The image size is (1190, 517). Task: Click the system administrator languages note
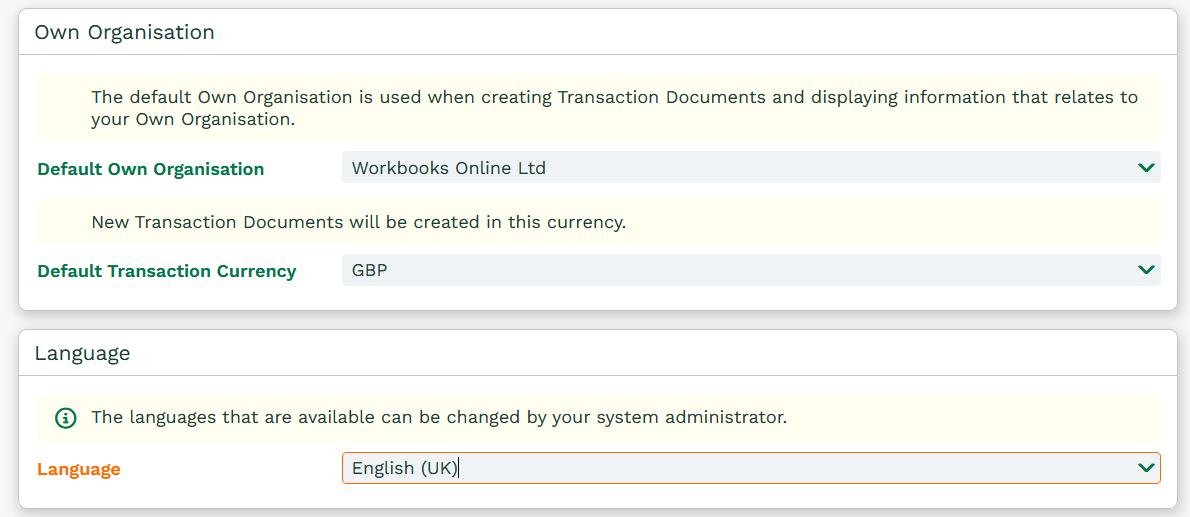point(438,417)
